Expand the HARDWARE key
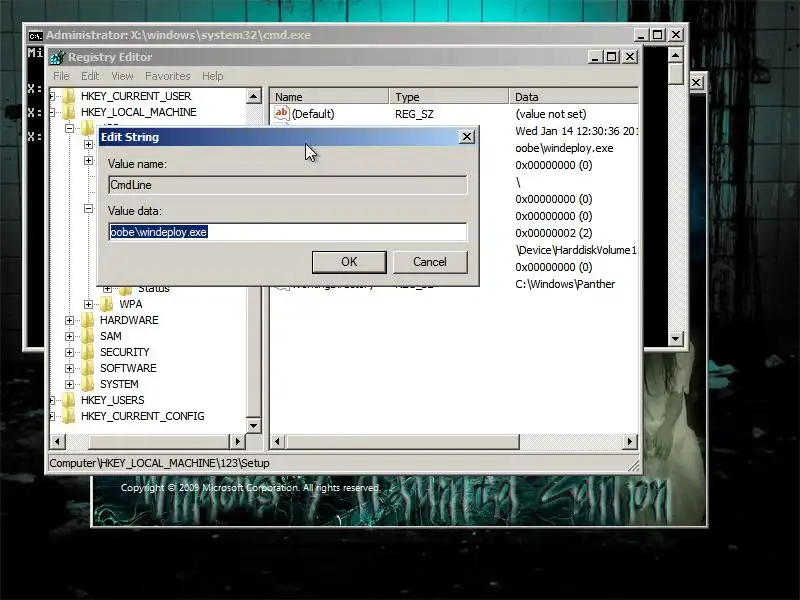Screen dimensions: 800x600 69,320
